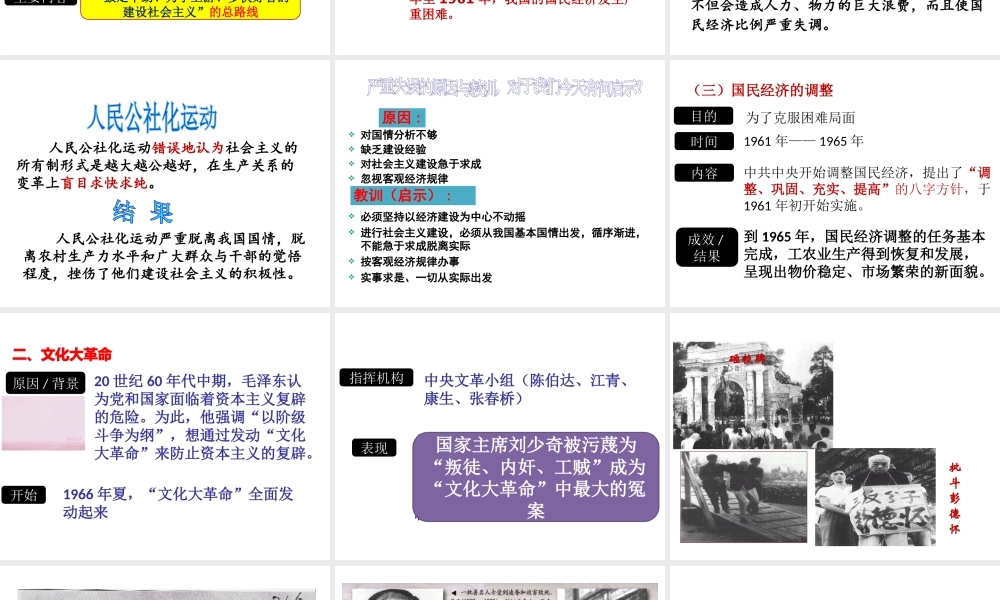Image resolution: width=1000 pixels, height=600 pixels.
Task: Open the 二、文化大革命 slide thumbnail
Action: pyautogui.click(x=165, y=436)
